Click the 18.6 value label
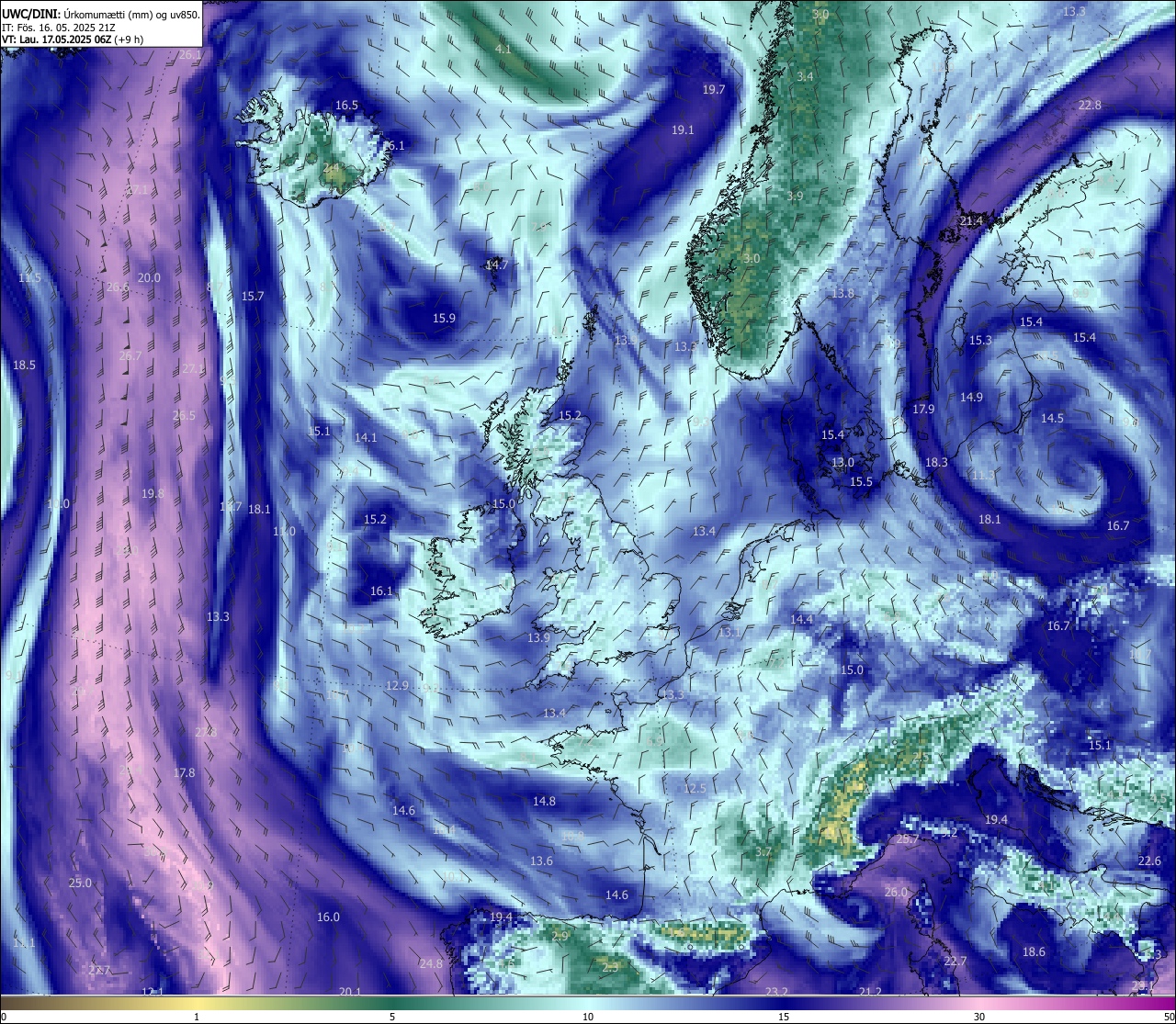The height and width of the screenshot is (1024, 1176). [1034, 952]
